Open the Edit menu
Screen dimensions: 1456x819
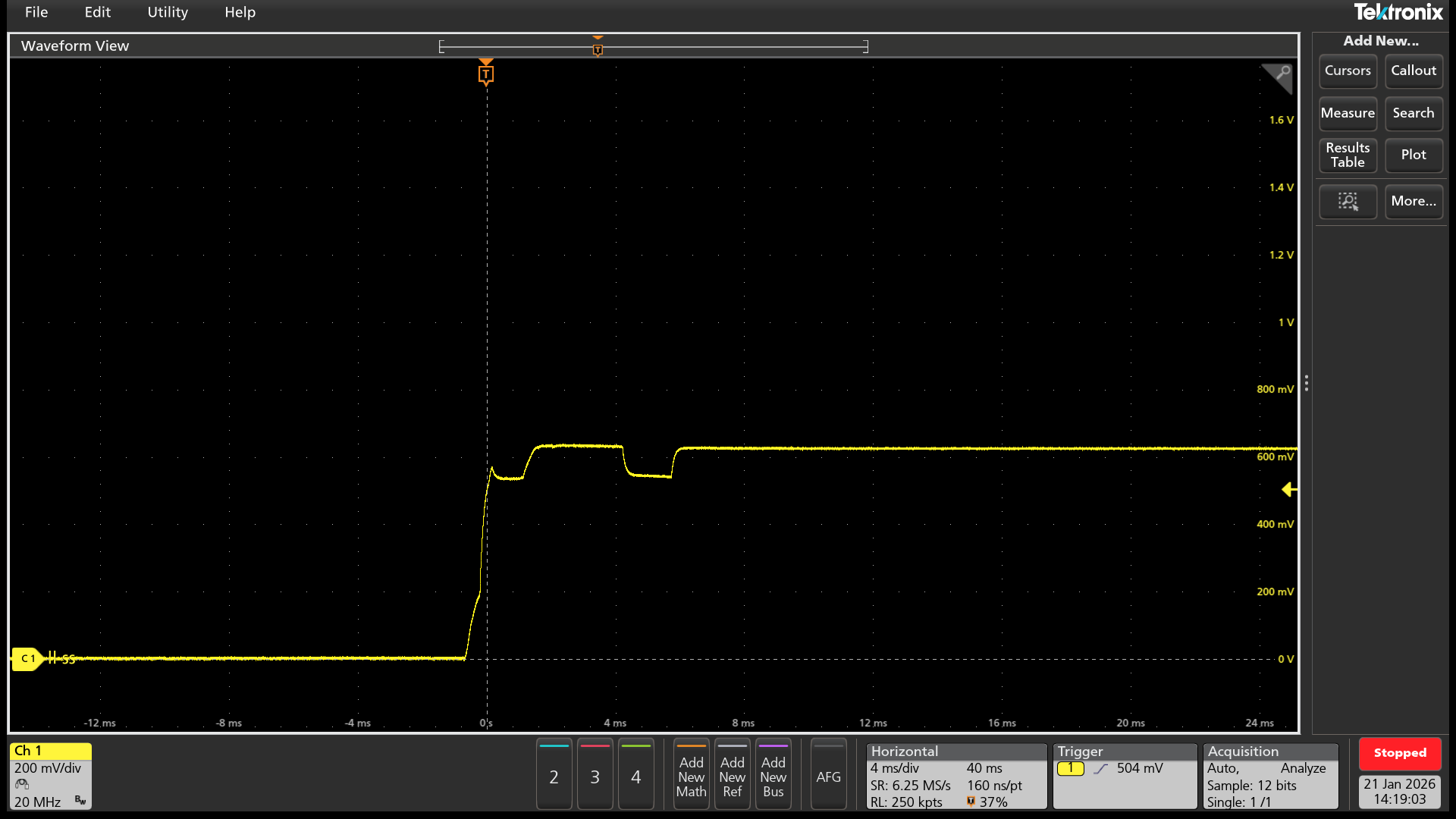(97, 12)
